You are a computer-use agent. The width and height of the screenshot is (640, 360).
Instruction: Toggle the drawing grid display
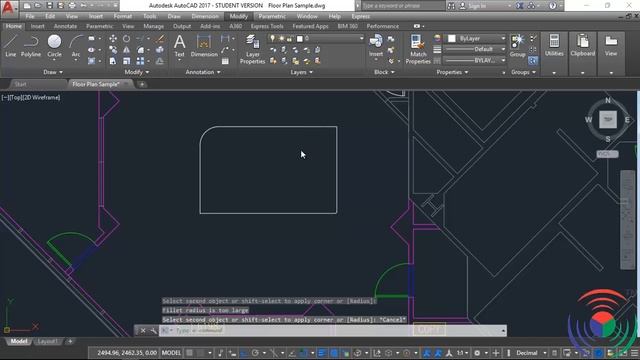[189, 353]
